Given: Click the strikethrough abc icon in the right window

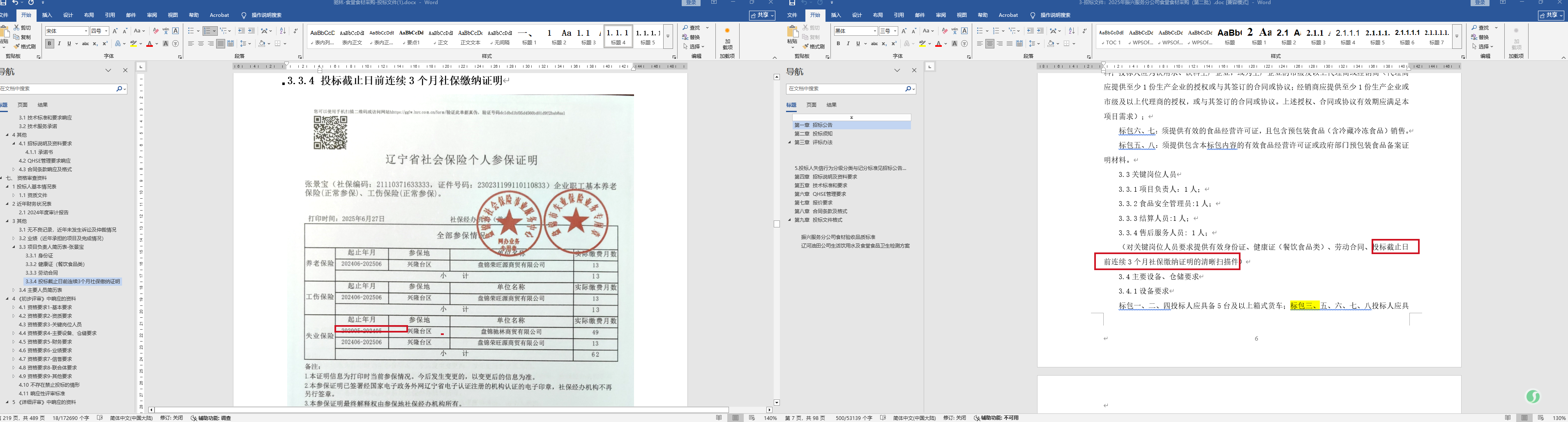Looking at the screenshot, I should coord(874,44).
